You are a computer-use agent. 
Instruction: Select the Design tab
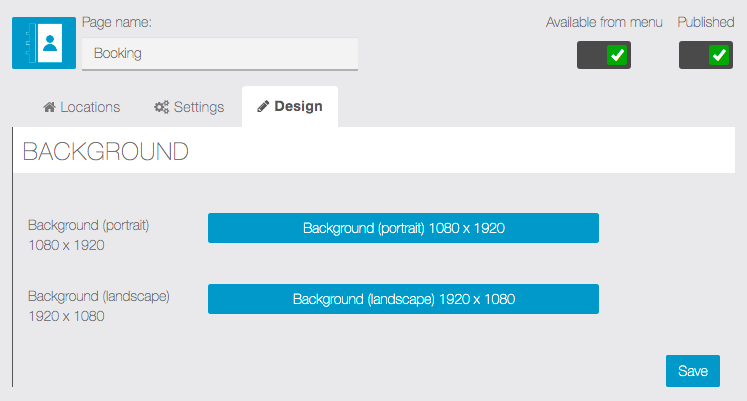[290, 107]
